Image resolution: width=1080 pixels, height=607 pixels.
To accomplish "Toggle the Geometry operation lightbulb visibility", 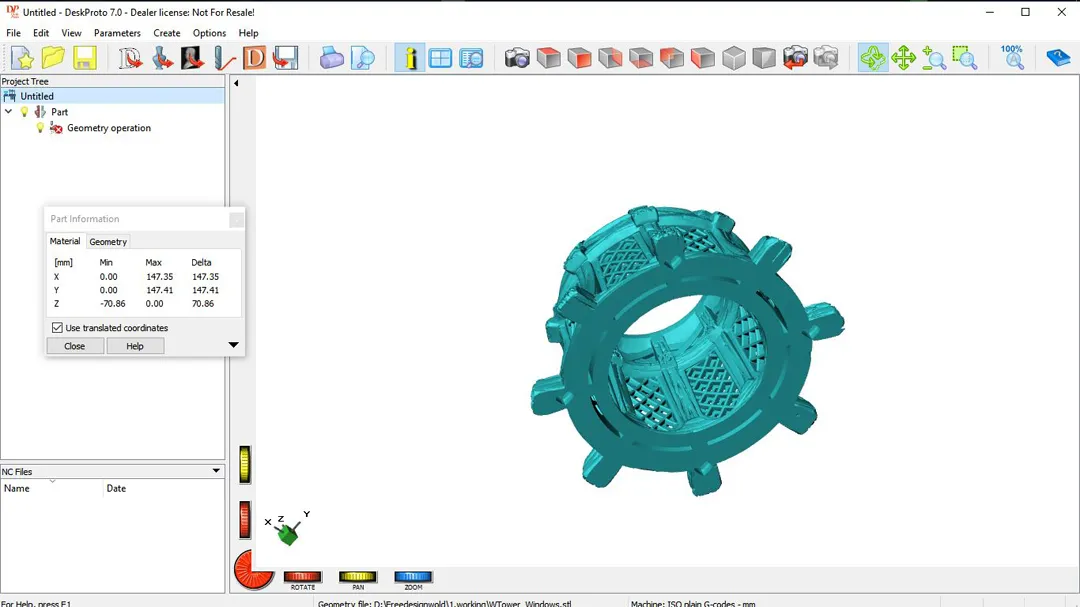I will pyautogui.click(x=40, y=127).
